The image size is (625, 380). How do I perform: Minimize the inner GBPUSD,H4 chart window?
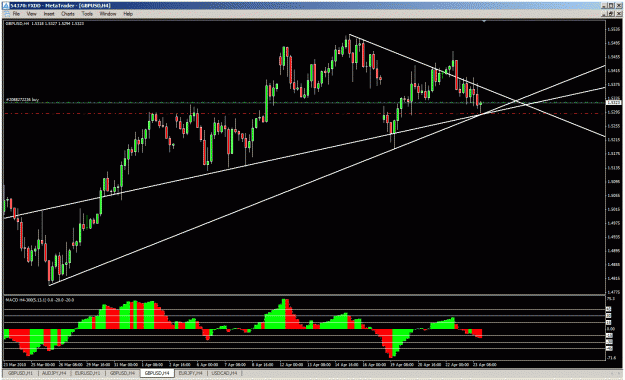pos(605,14)
